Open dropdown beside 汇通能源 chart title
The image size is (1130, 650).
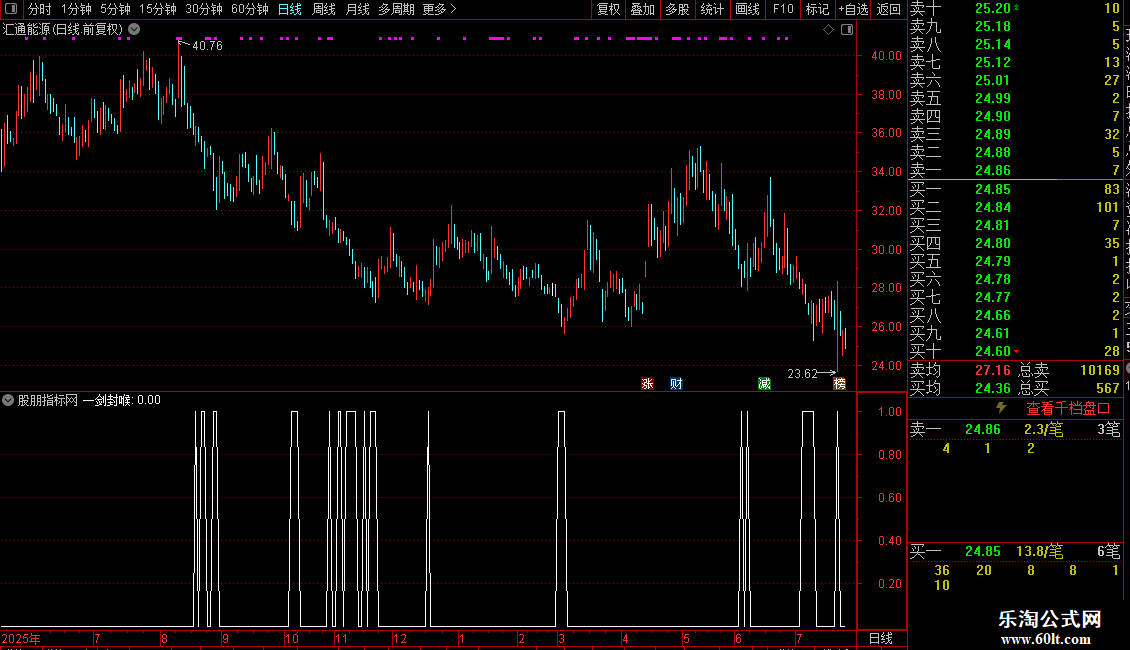[134, 30]
